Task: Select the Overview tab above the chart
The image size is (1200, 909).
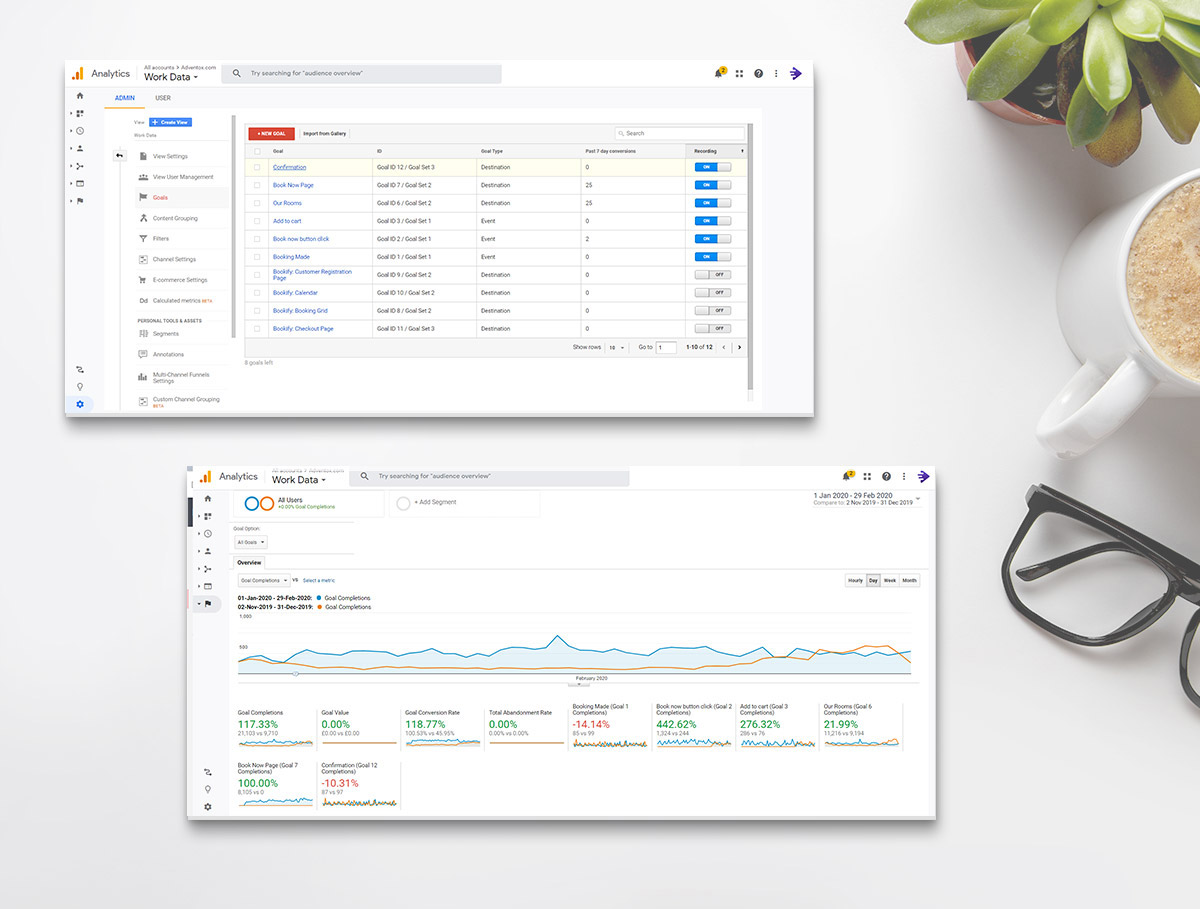Action: pos(248,562)
